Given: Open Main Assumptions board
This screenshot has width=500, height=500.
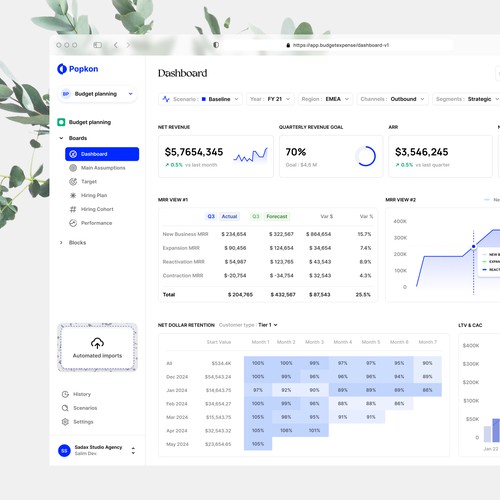Looking at the screenshot, I should pyautogui.click(x=103, y=168).
